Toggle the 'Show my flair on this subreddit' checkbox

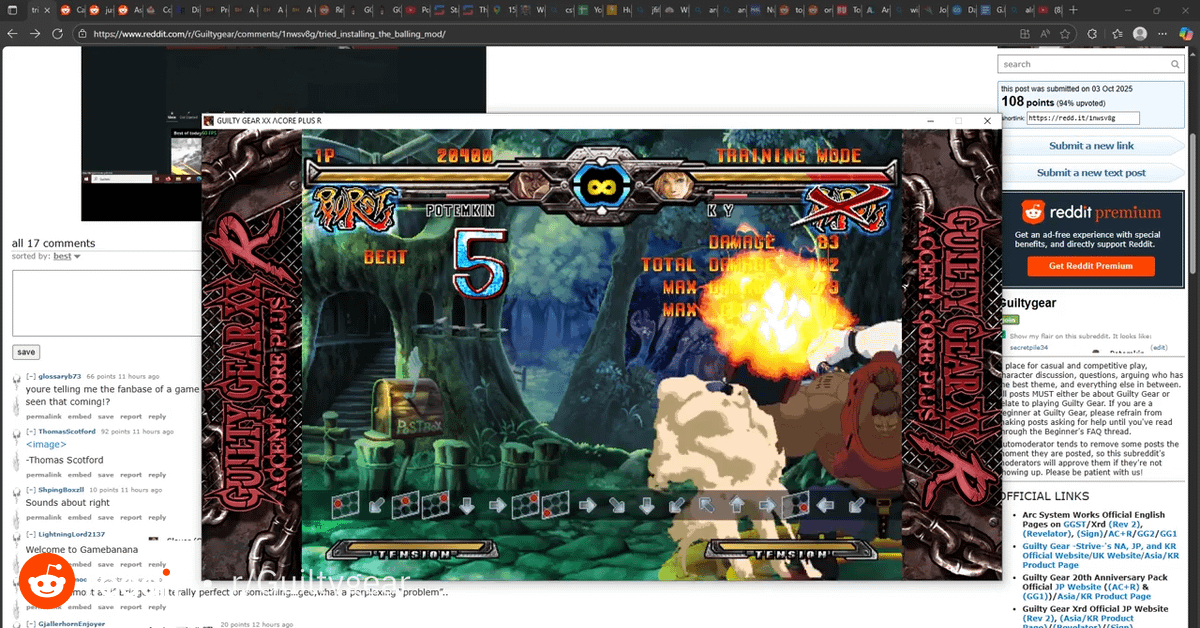pos(1003,336)
